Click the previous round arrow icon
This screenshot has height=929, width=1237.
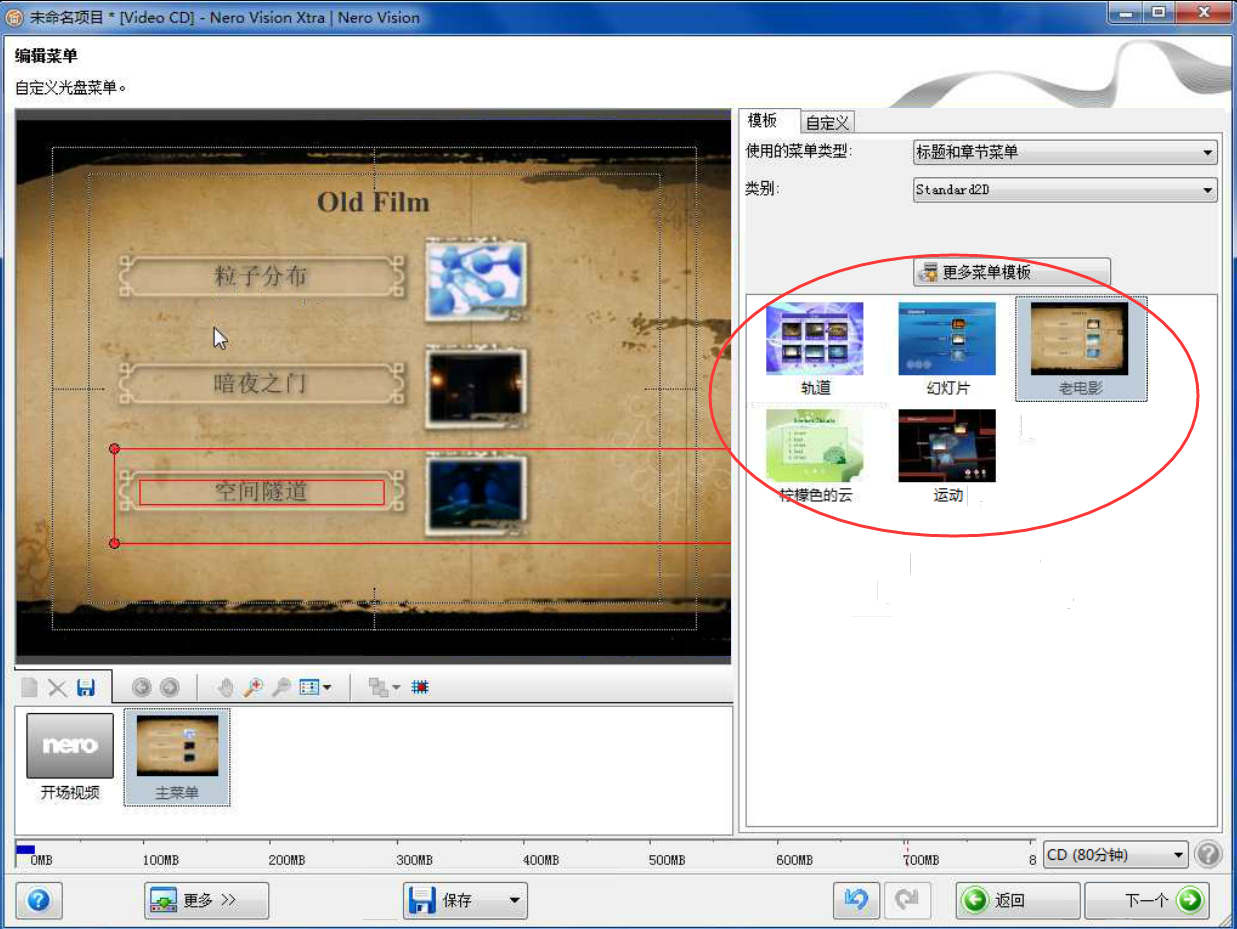click(x=141, y=687)
